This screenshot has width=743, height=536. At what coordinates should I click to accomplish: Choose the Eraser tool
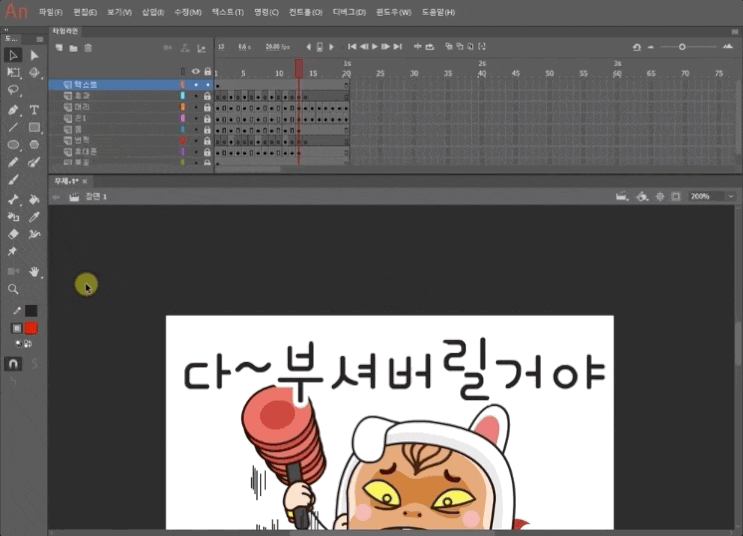point(13,234)
